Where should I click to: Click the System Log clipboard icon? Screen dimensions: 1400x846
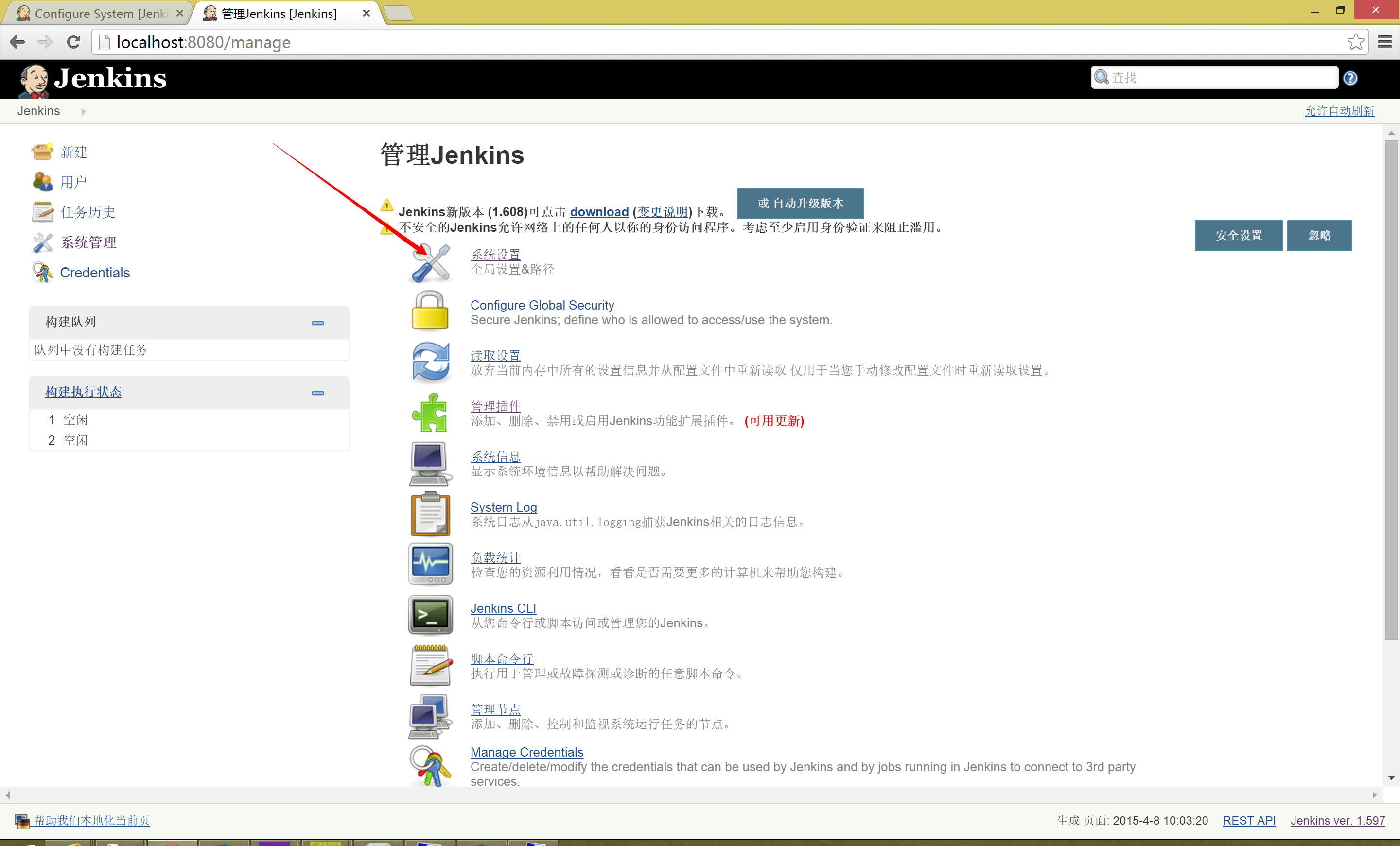(430, 514)
